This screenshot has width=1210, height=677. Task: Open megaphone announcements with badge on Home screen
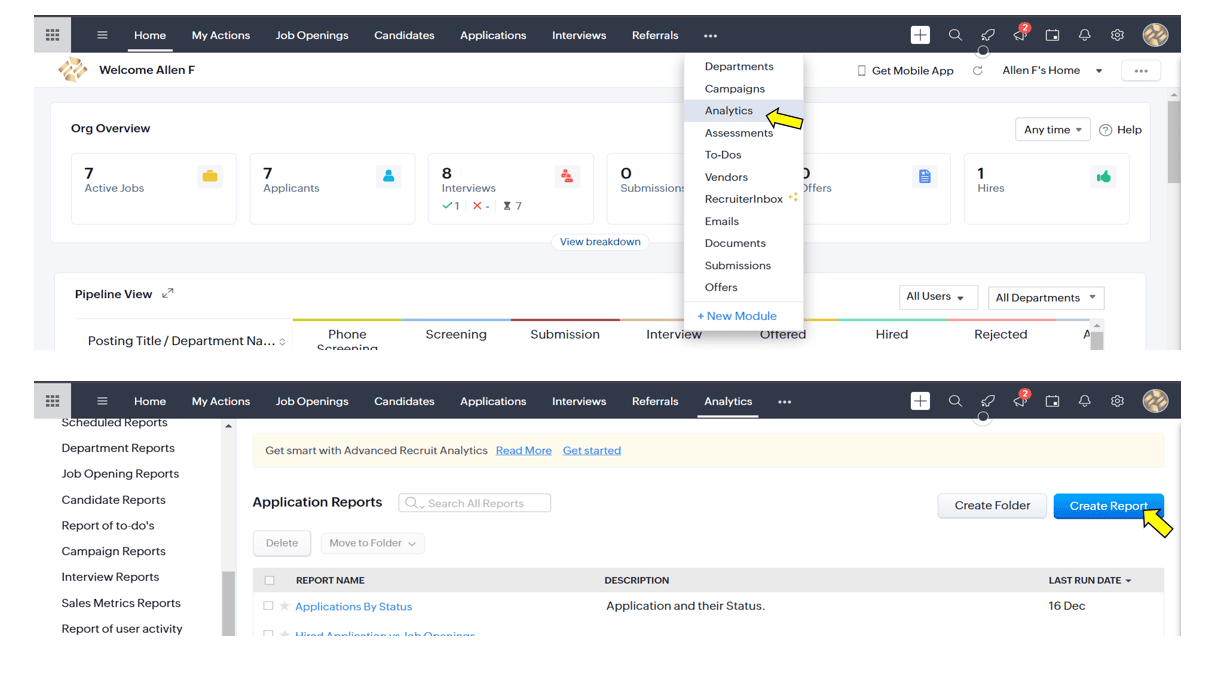[x=1020, y=34]
